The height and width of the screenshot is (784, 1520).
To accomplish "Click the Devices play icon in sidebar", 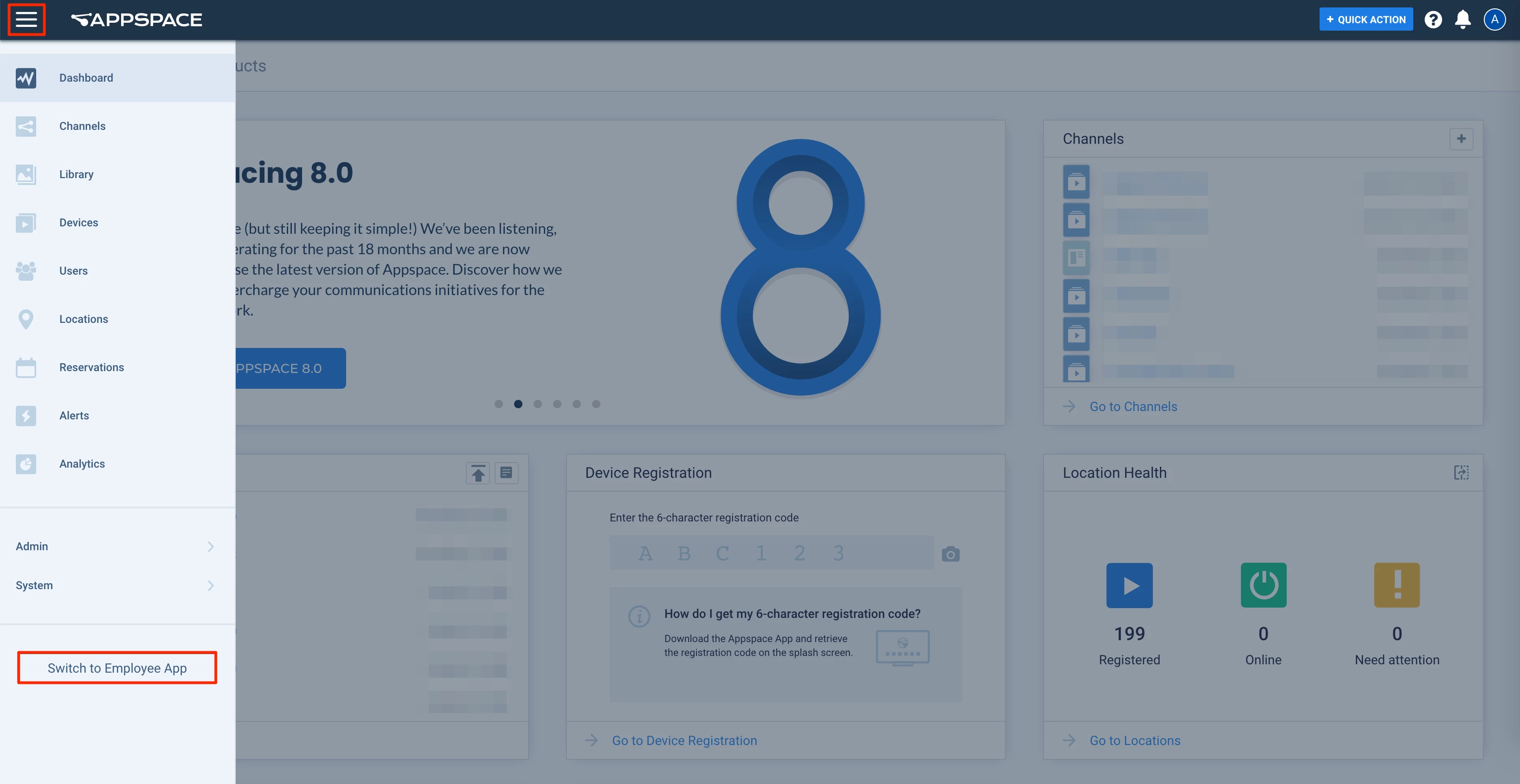I will tap(26, 223).
